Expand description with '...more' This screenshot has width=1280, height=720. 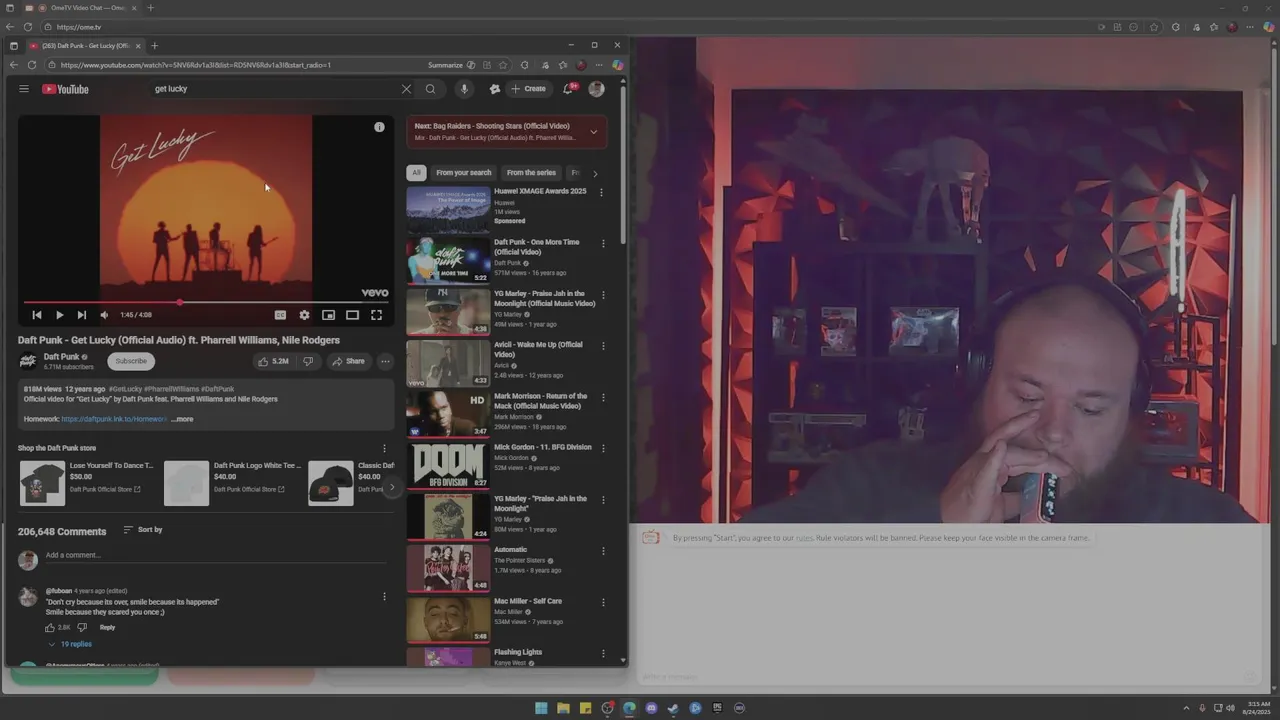[182, 419]
